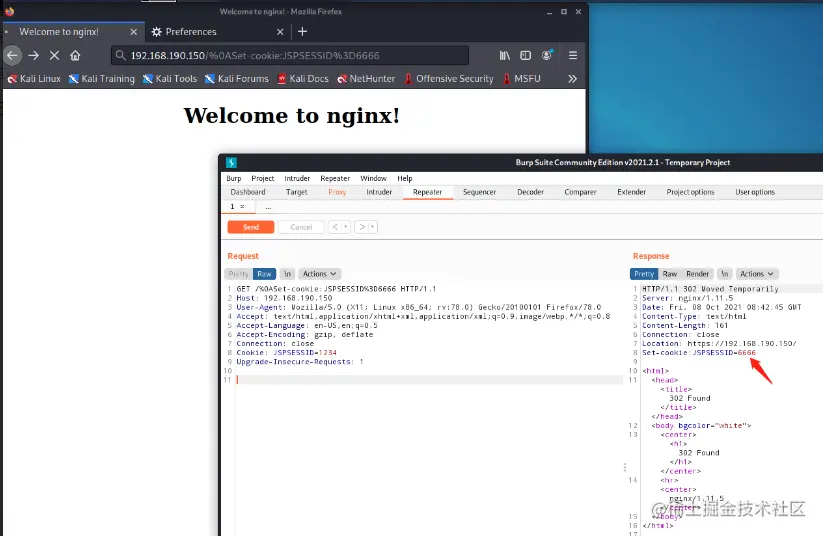Select Raw view in Response pane
The width and height of the screenshot is (823, 536).
coord(670,274)
